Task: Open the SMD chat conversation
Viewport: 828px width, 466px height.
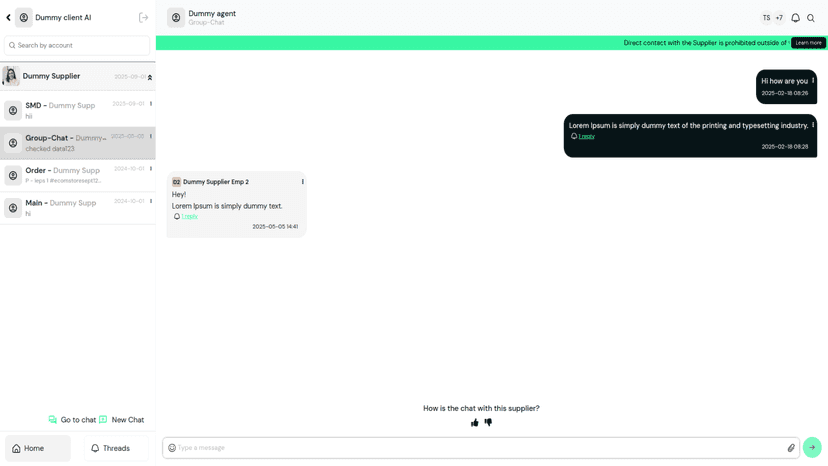Action: [78, 110]
